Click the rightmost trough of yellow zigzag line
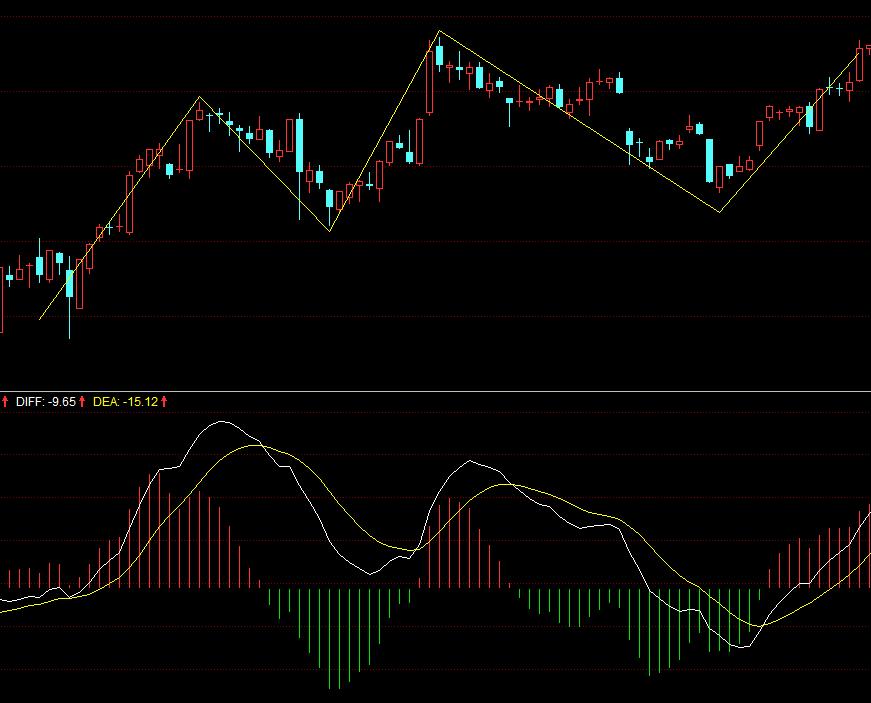The height and width of the screenshot is (703, 871). 720,211
